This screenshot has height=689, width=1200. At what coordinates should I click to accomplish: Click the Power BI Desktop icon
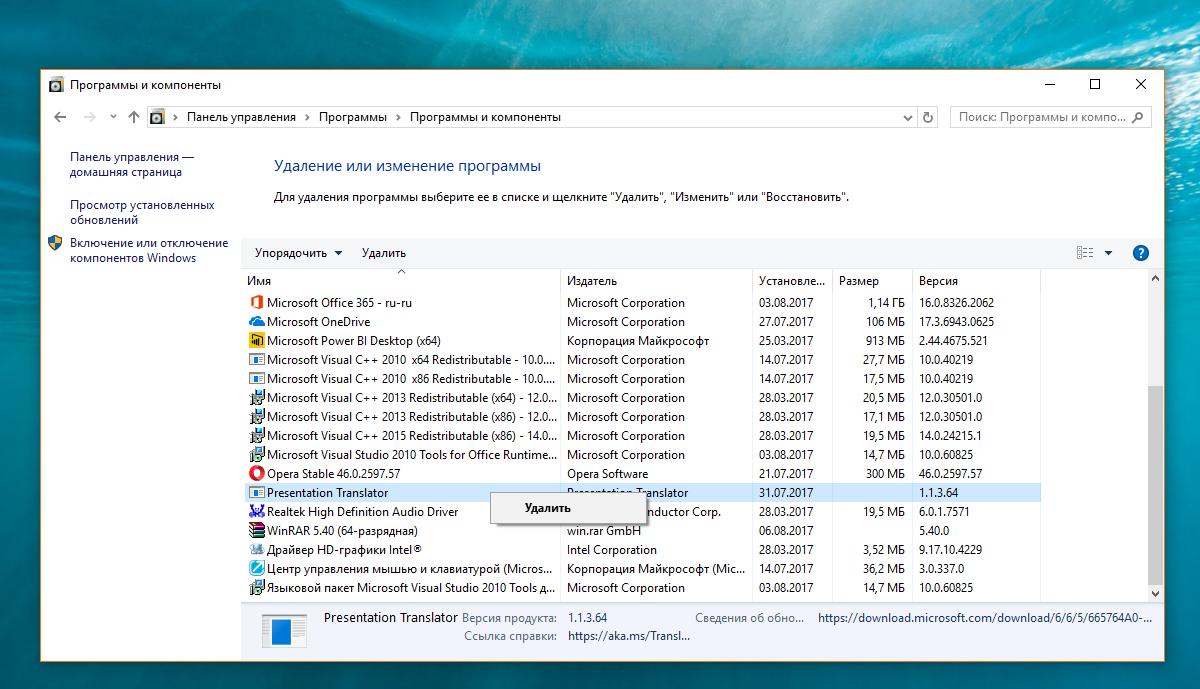pyautogui.click(x=256, y=341)
